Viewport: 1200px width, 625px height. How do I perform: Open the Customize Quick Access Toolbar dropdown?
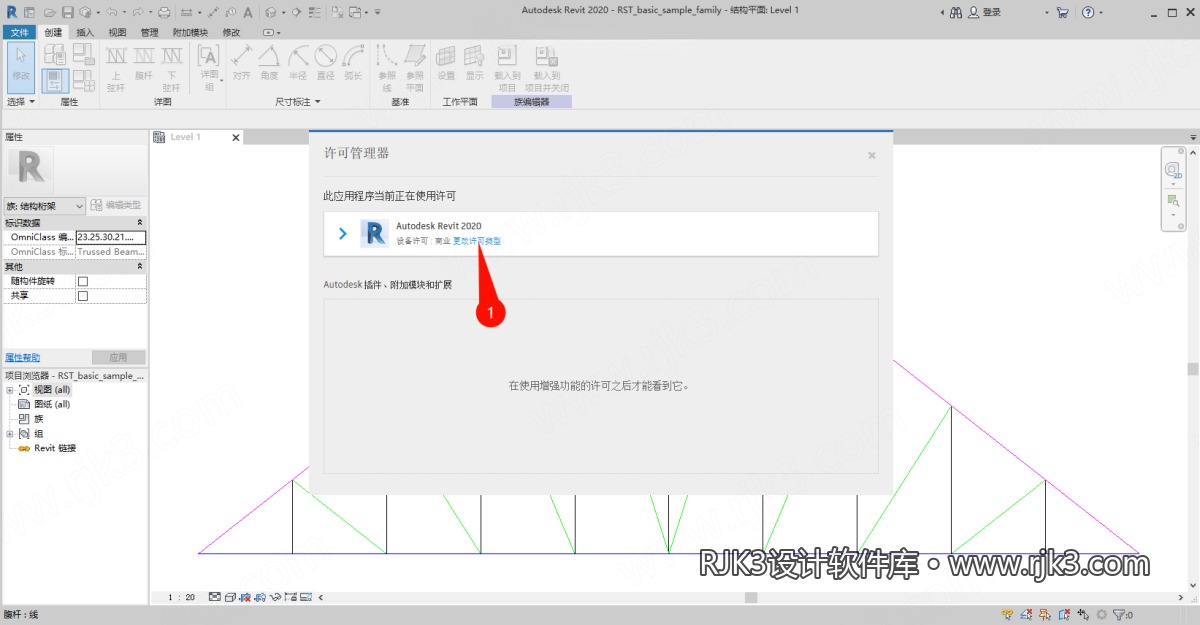point(378,12)
